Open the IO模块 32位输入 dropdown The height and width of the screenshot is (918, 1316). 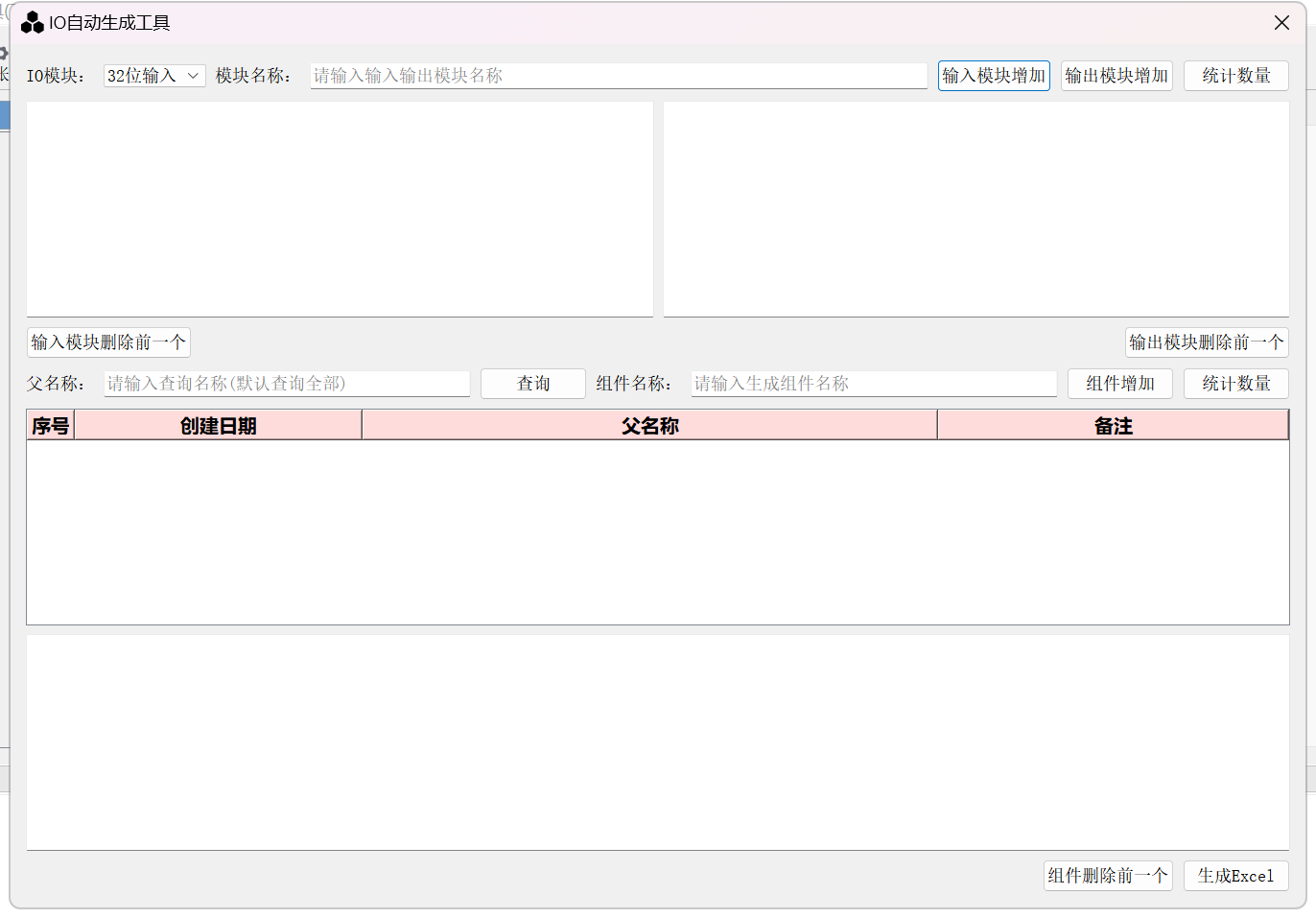click(x=154, y=76)
